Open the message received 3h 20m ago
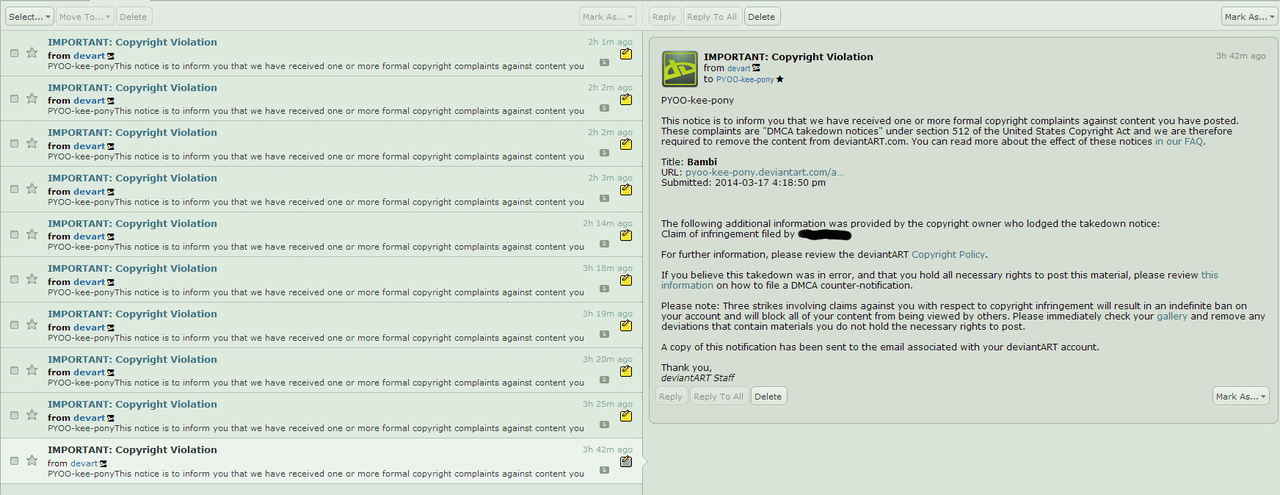This screenshot has height=495, width=1280. pyautogui.click(x=132, y=359)
